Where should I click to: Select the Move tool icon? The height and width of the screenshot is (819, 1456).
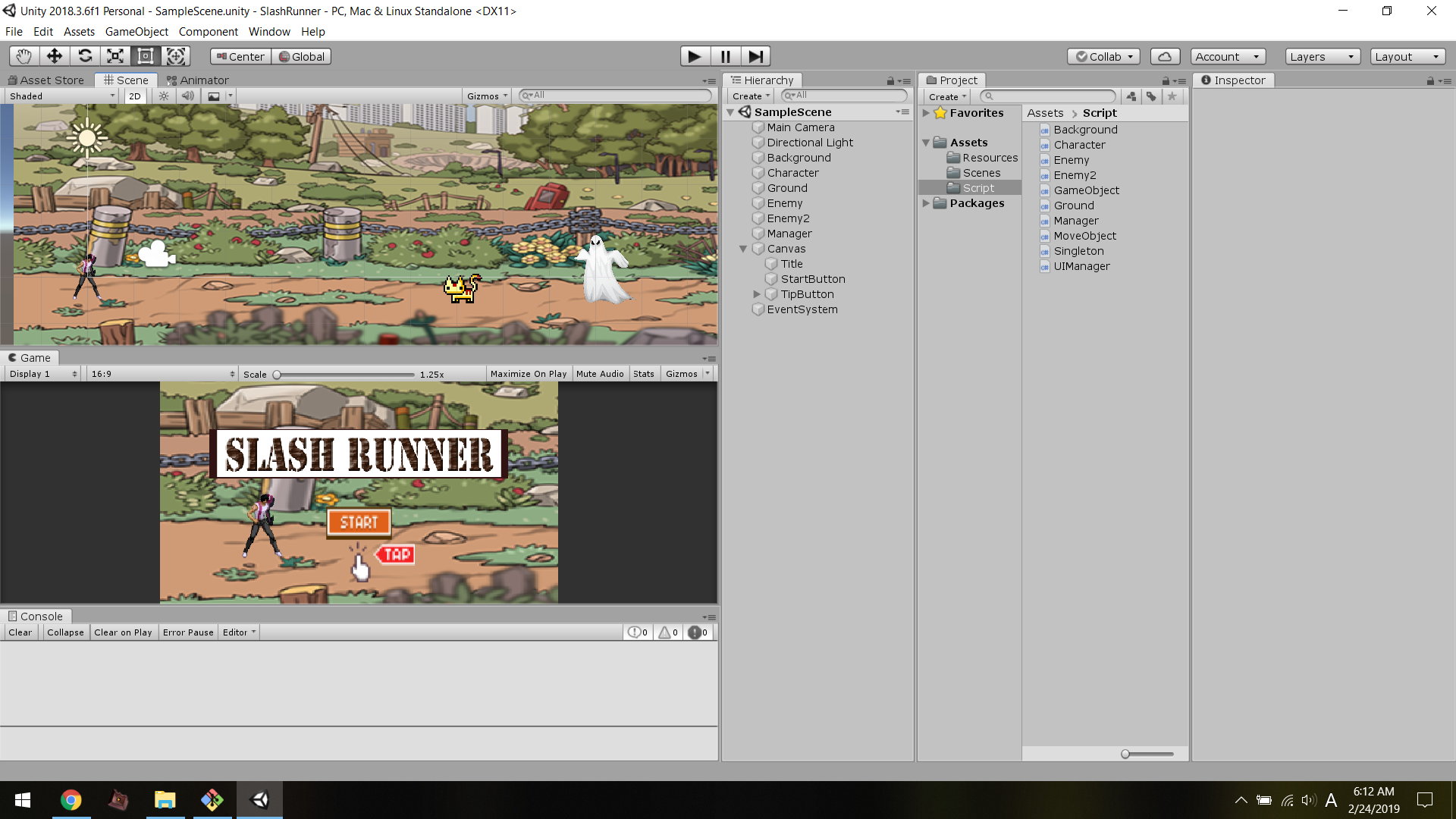(55, 56)
